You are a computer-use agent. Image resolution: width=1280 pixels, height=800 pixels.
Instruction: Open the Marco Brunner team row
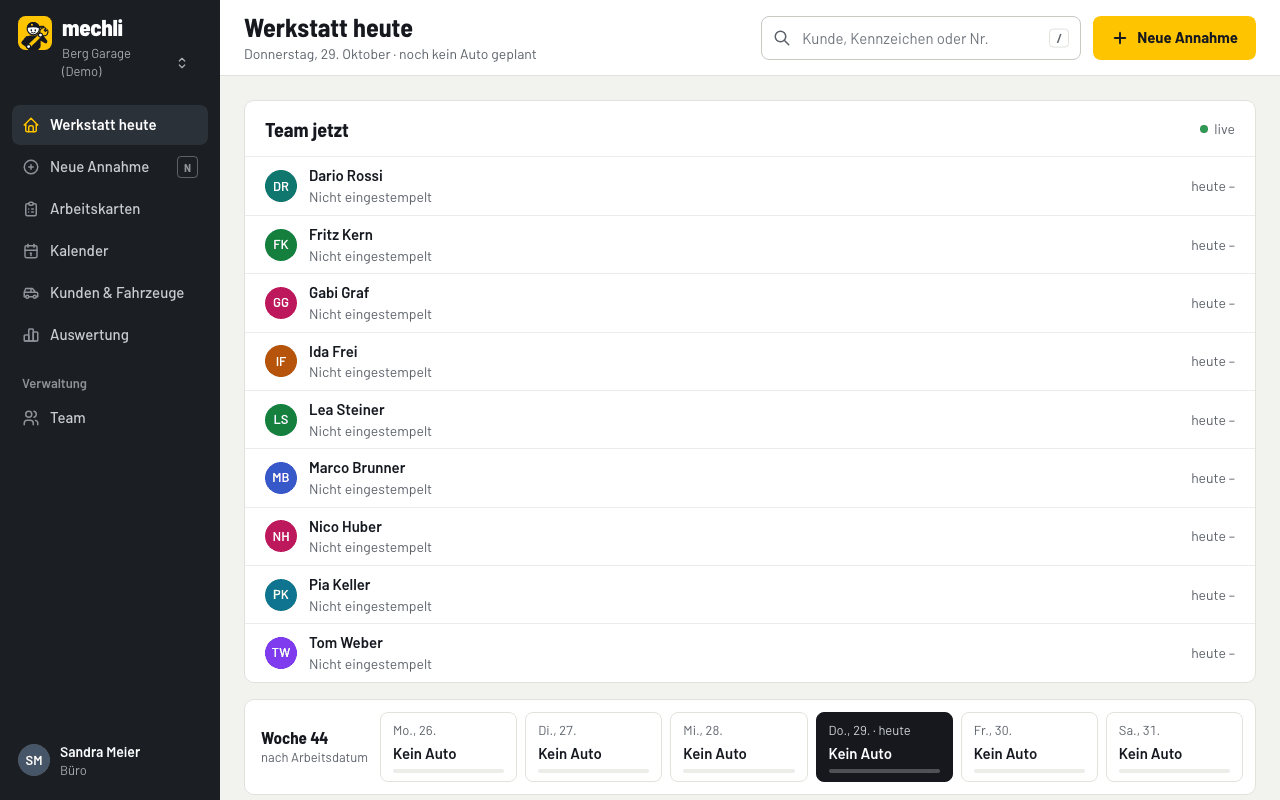click(750, 478)
